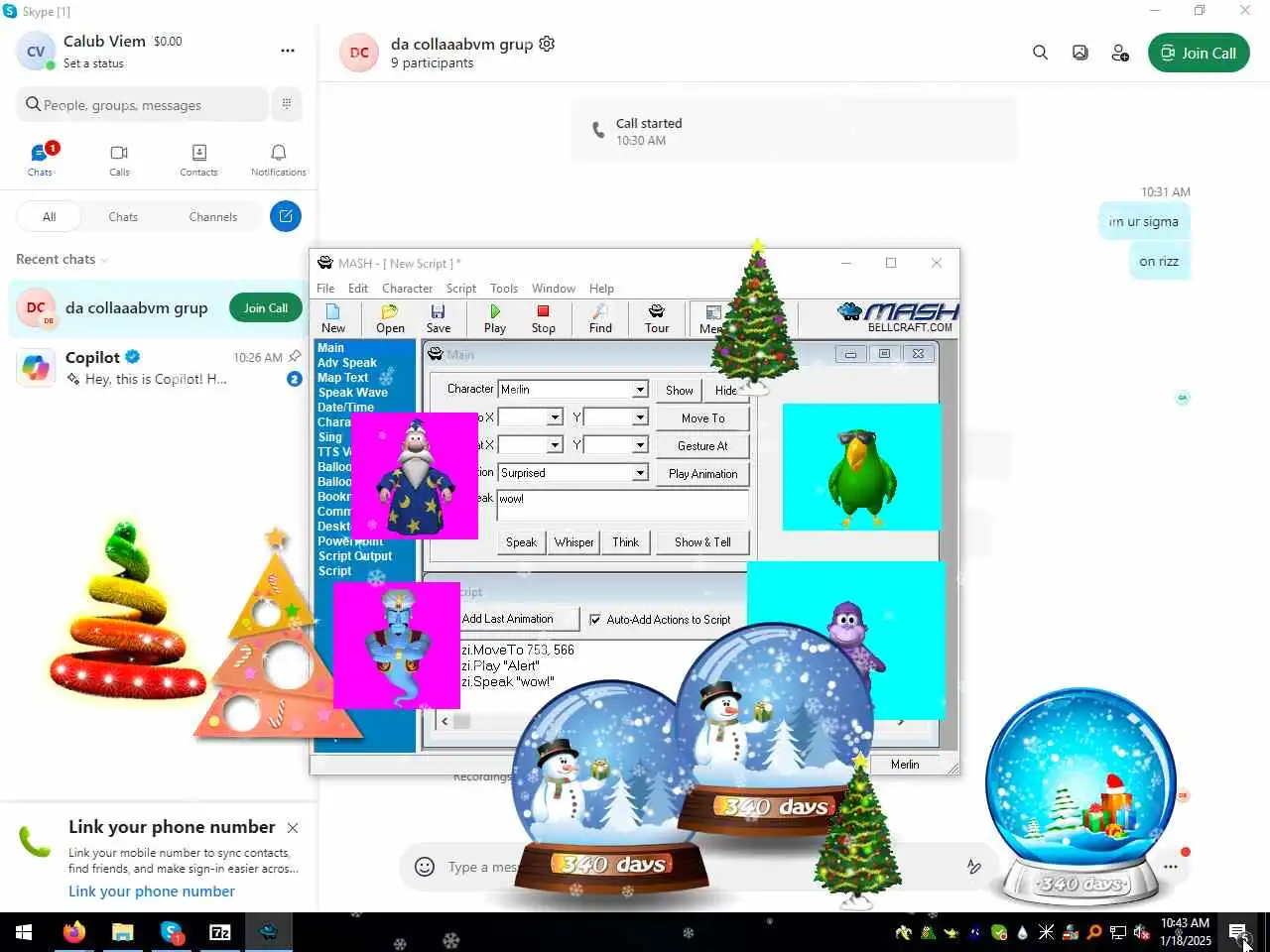The image size is (1270, 952).
Task: Select Adv Speak in MASH side panel
Action: point(347,363)
